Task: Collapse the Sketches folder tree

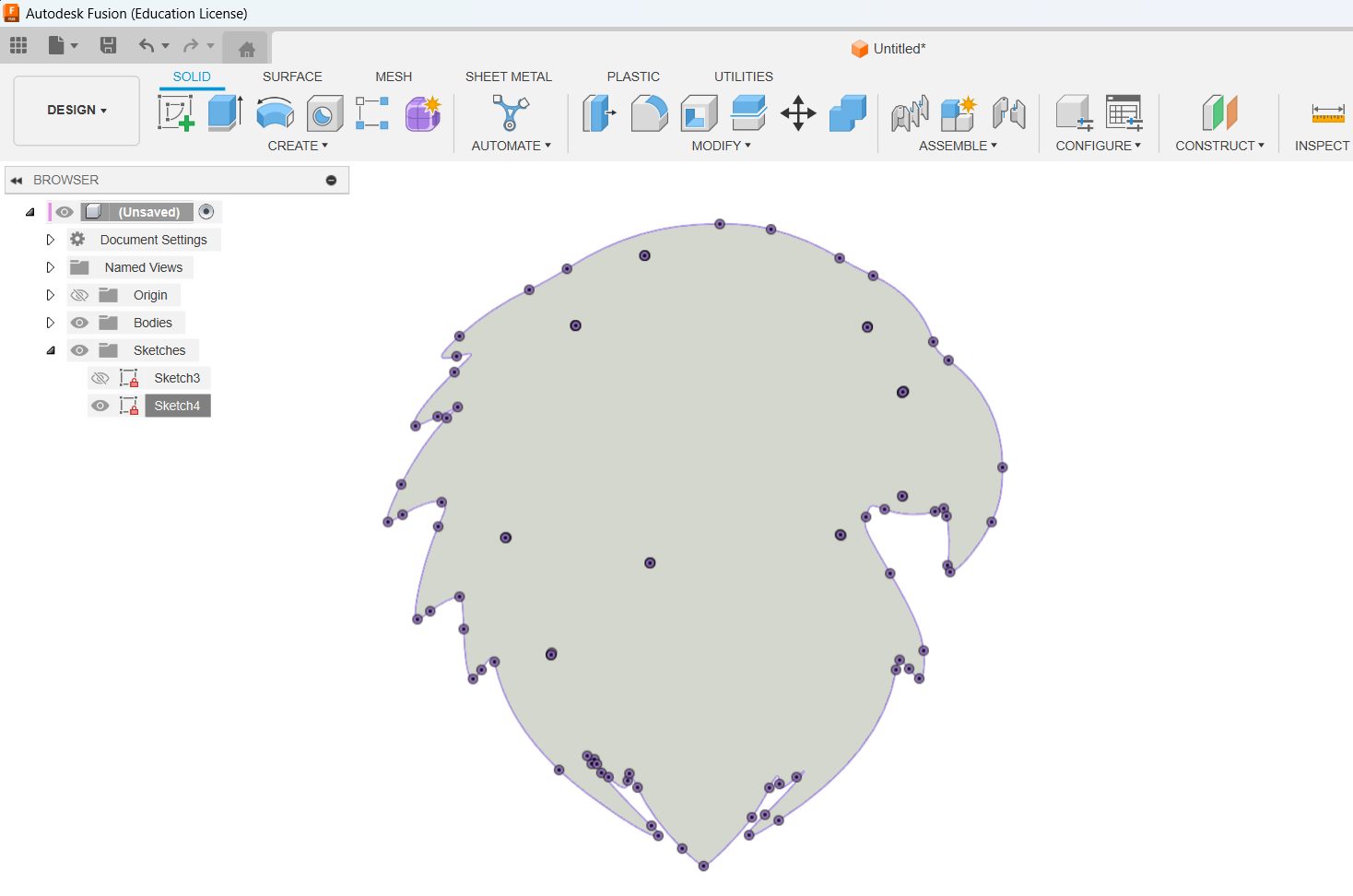Action: point(51,350)
